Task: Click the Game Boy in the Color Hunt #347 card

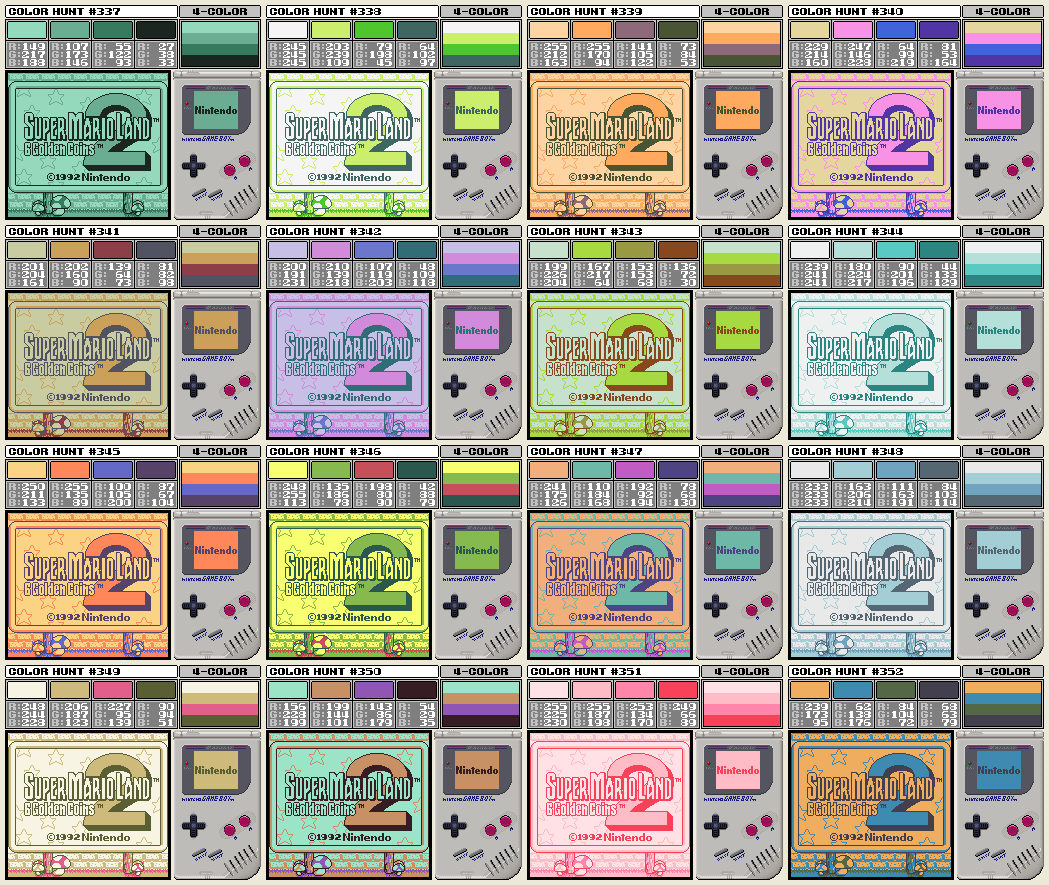Action: point(739,585)
